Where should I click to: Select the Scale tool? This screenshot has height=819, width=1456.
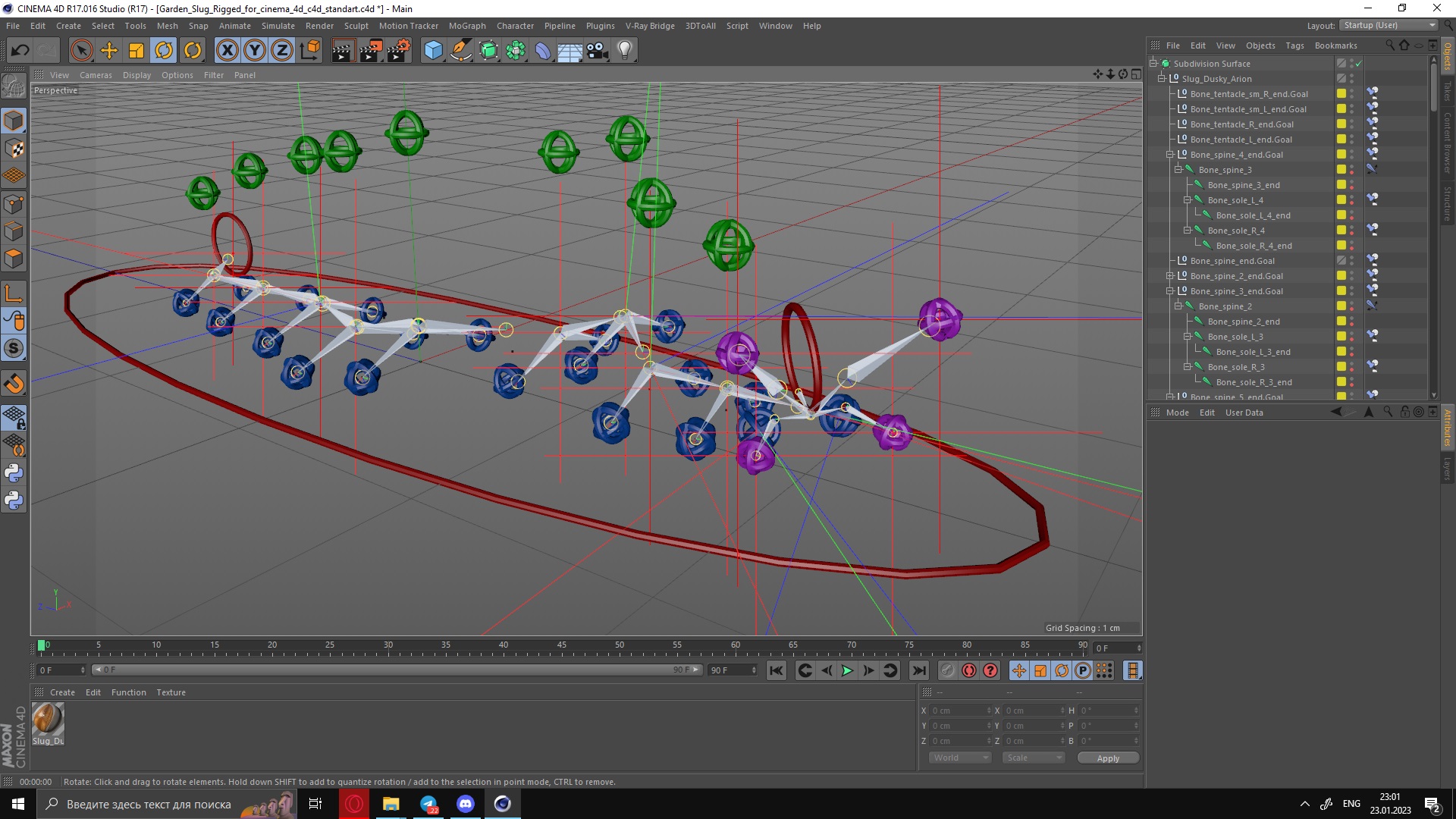click(x=136, y=51)
